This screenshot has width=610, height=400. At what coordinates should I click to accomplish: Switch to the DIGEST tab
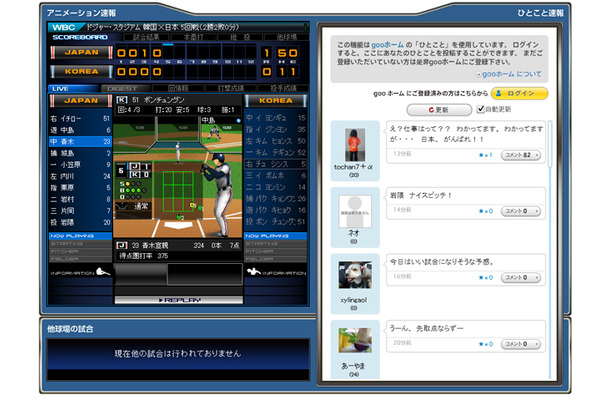[126, 89]
